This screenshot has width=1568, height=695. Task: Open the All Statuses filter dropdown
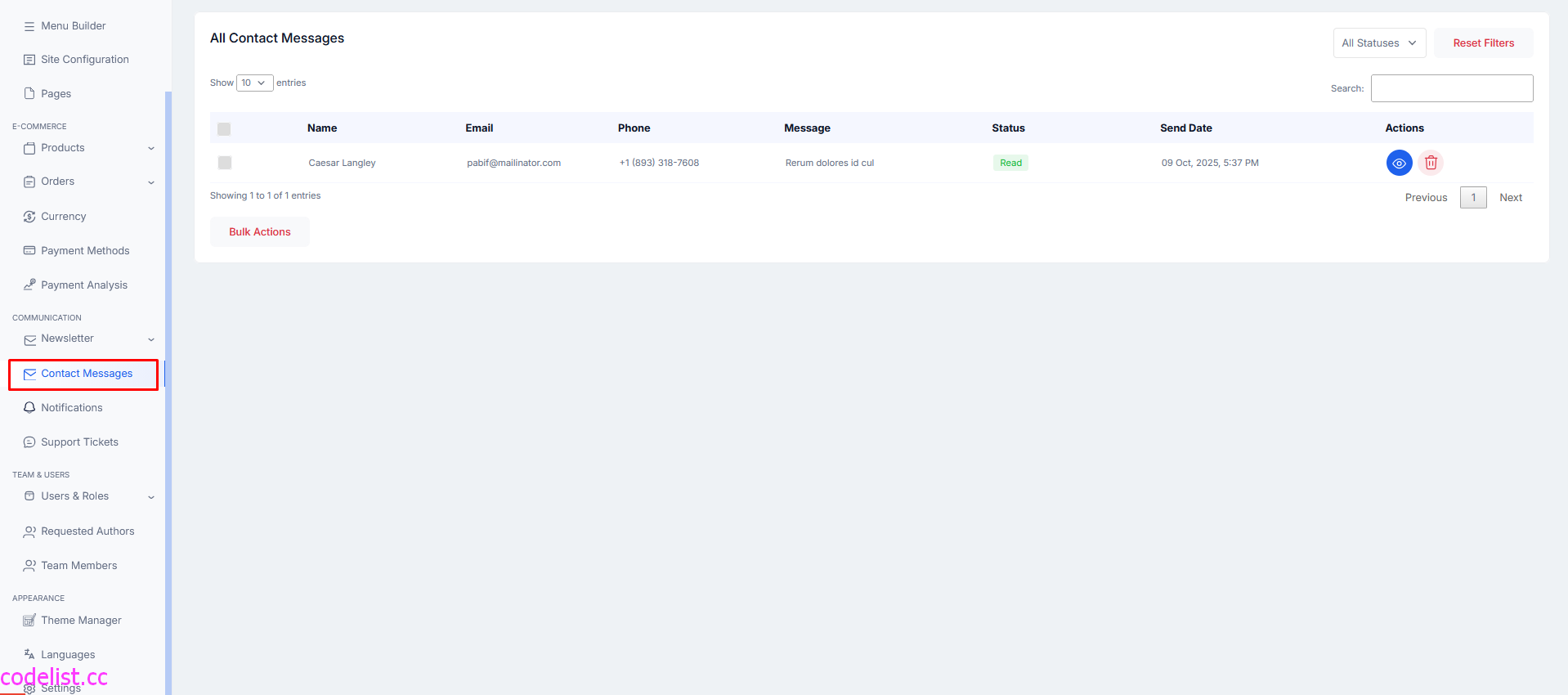point(1379,43)
